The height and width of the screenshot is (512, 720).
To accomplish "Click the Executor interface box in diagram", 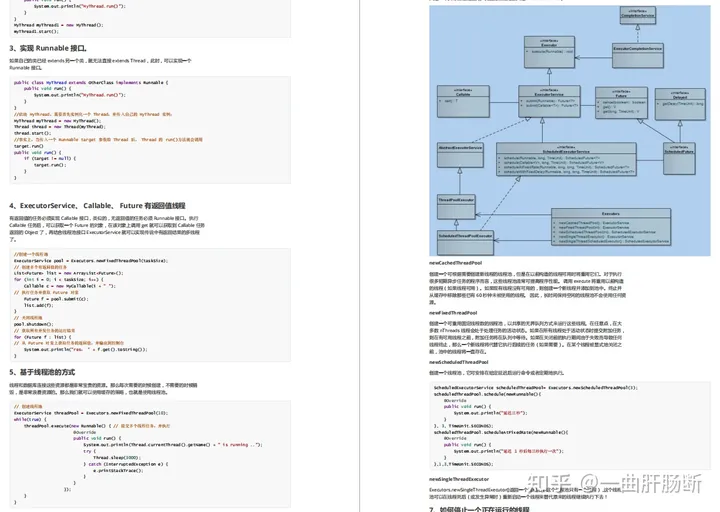I will pyautogui.click(x=549, y=52).
